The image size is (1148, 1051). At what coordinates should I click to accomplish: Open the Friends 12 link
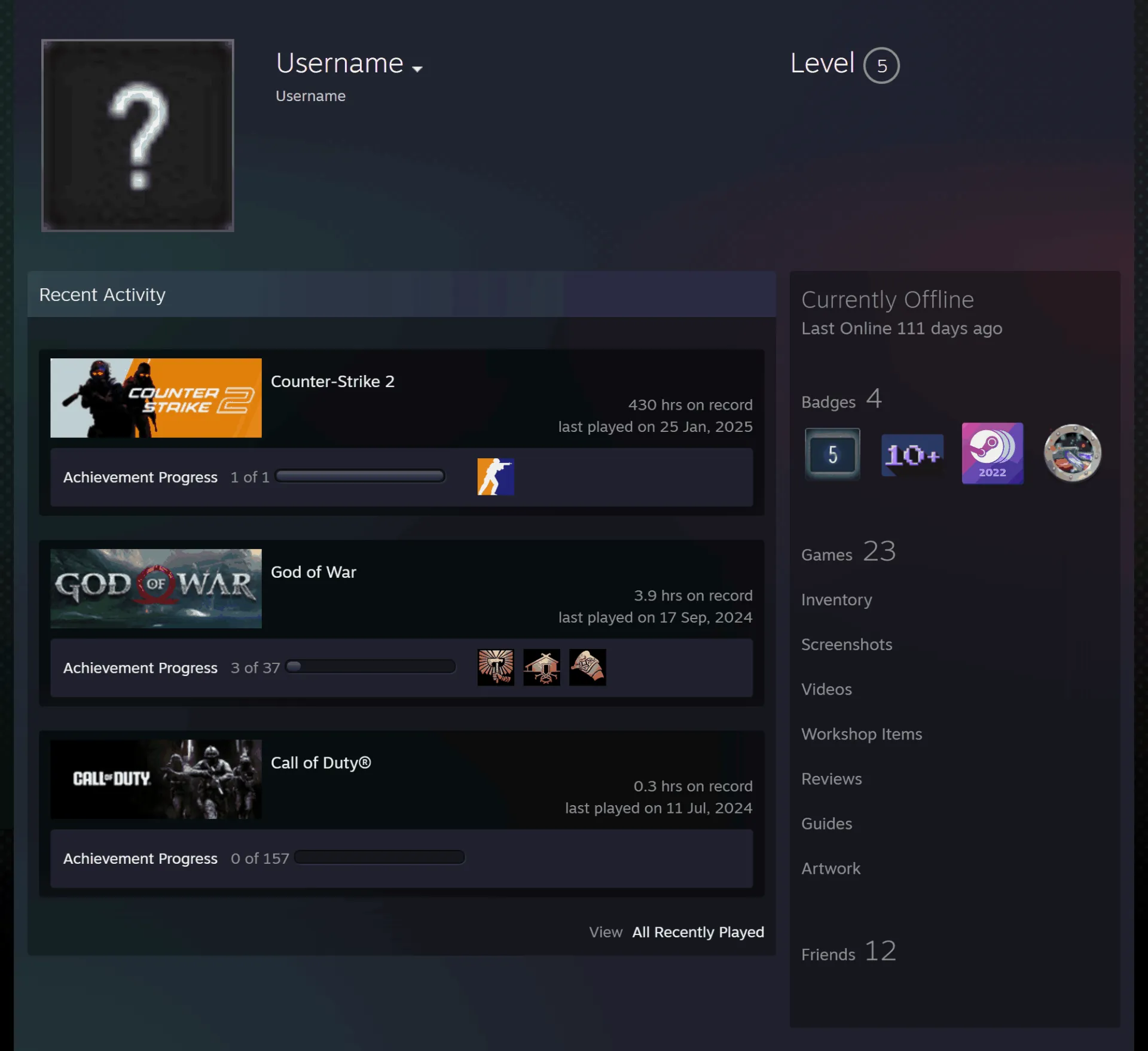(x=849, y=951)
